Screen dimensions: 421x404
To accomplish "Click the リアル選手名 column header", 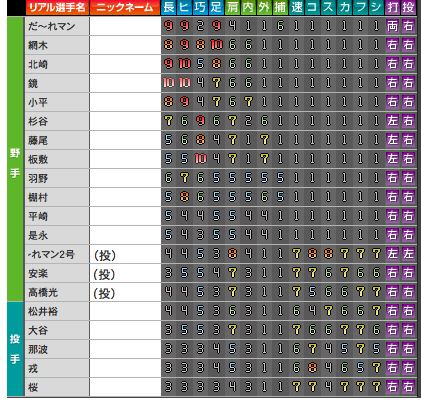I will pyautogui.click(x=57, y=7).
